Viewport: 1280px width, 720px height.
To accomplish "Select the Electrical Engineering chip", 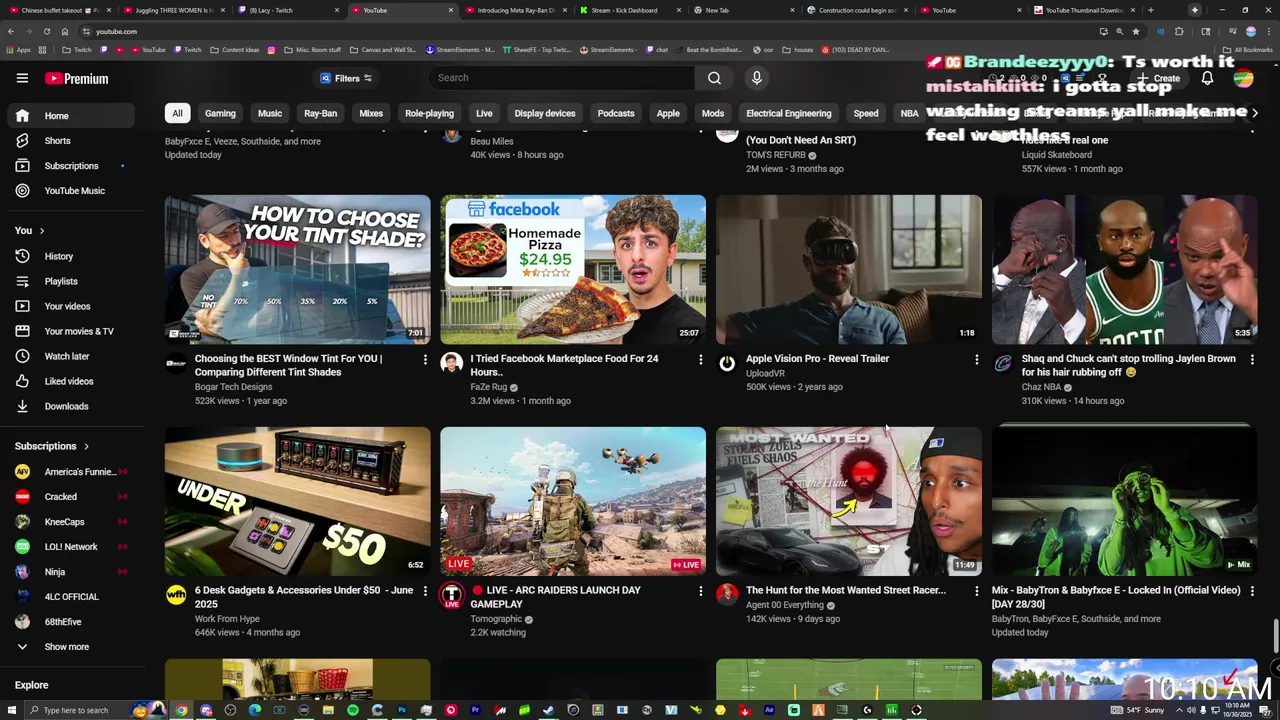I will click(x=789, y=113).
